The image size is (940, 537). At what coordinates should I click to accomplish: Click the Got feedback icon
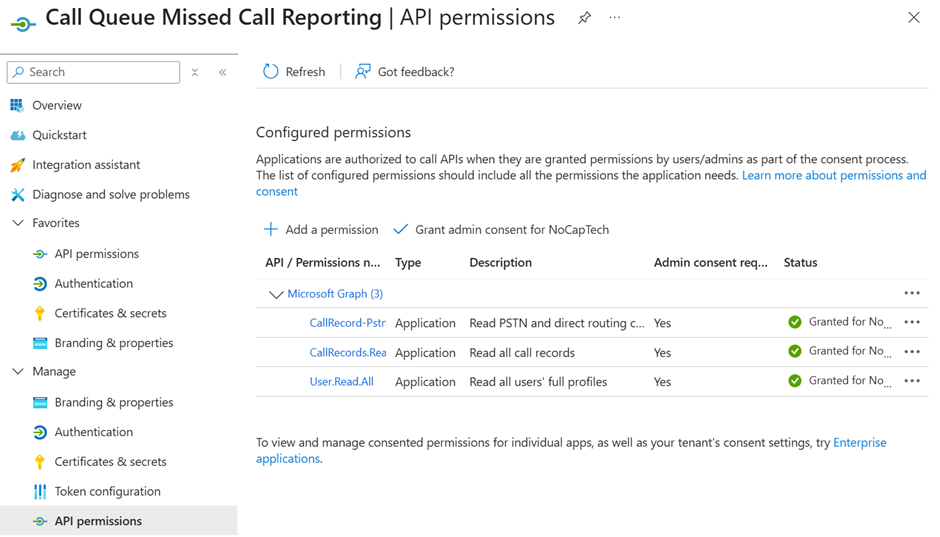(x=363, y=71)
